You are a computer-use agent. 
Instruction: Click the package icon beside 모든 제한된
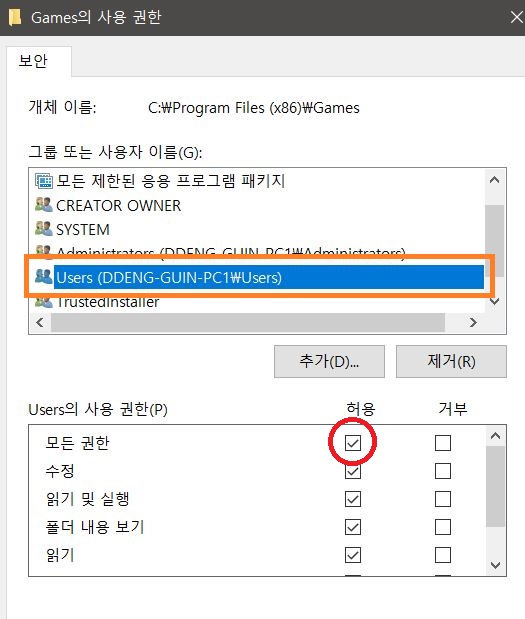(x=43, y=181)
